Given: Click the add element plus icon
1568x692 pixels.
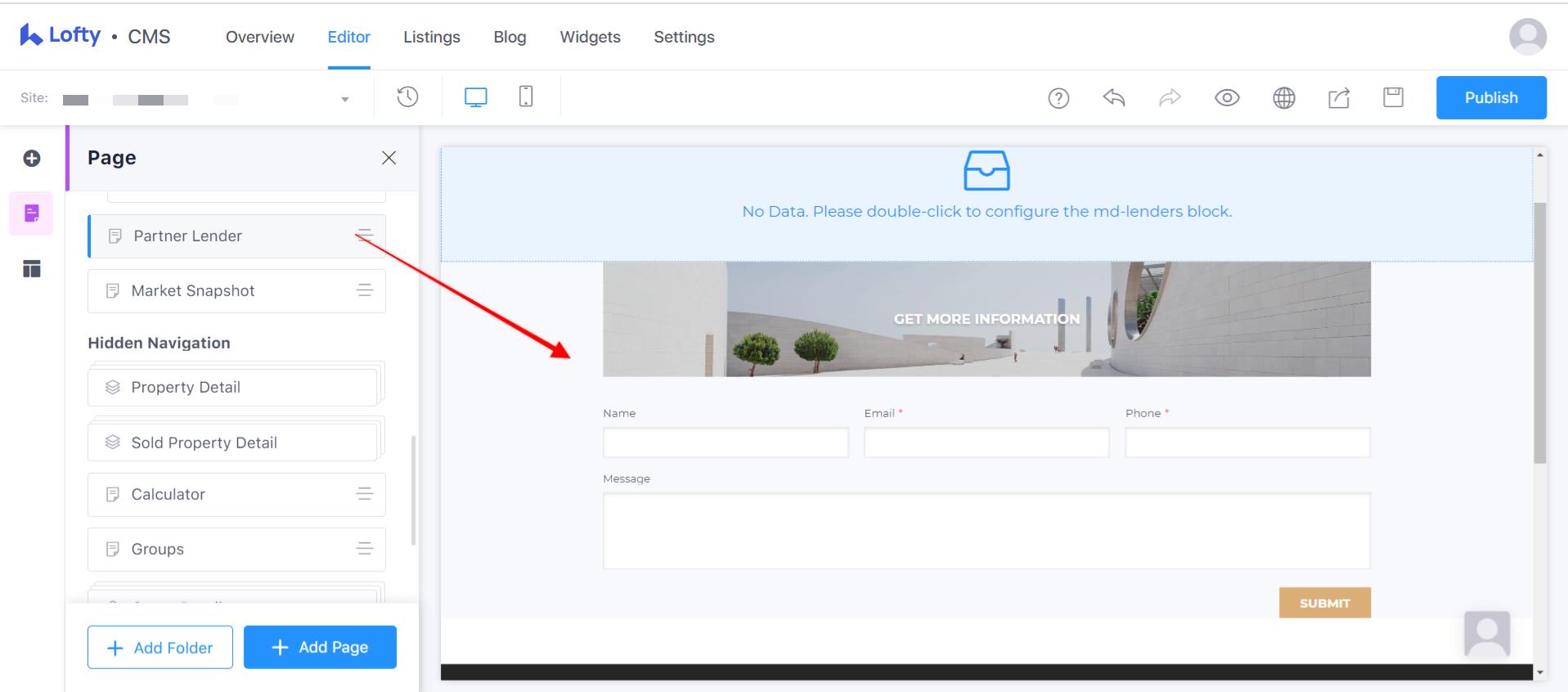Looking at the screenshot, I should [x=32, y=158].
